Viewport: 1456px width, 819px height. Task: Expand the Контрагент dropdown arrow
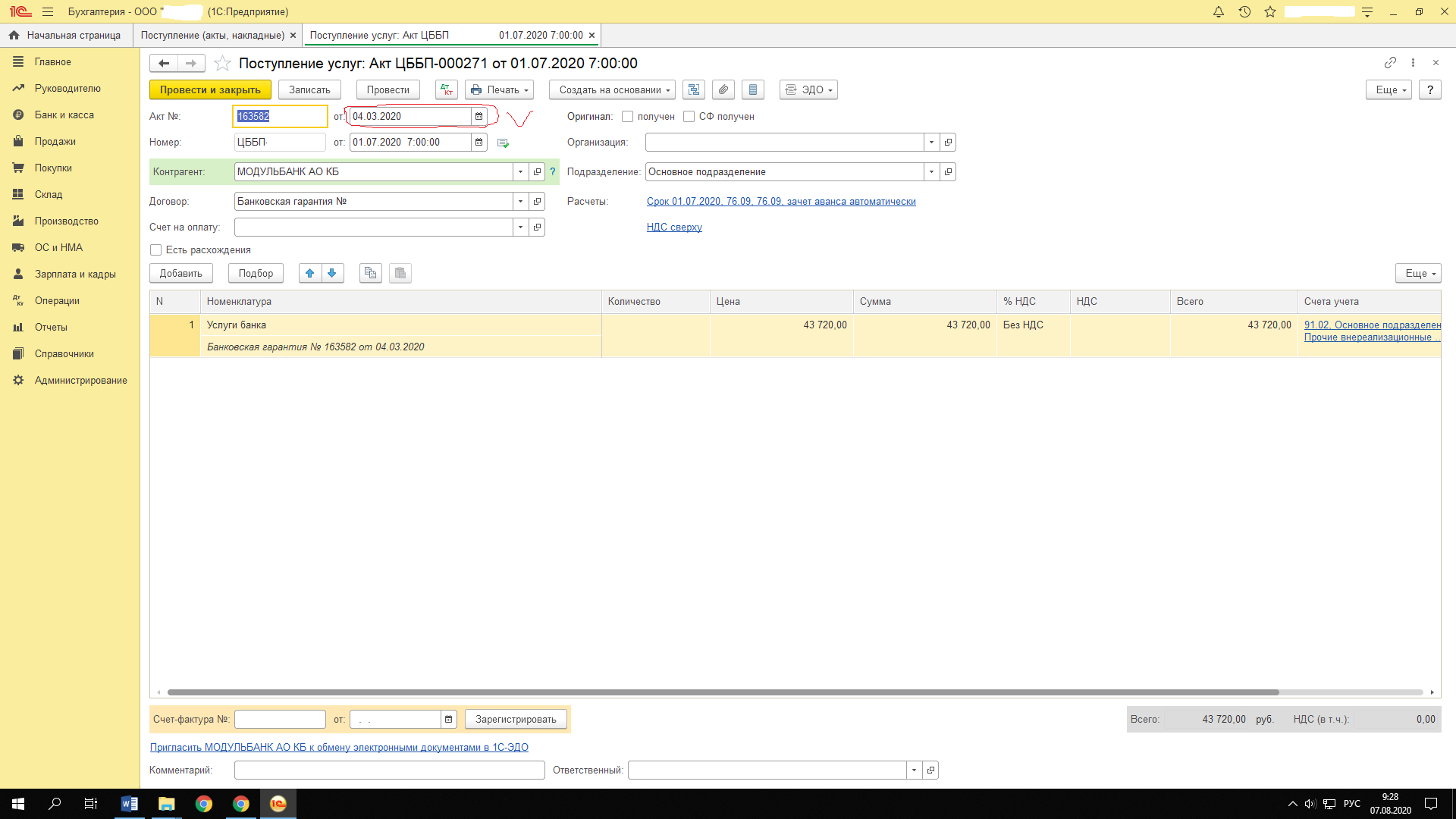pyautogui.click(x=520, y=171)
